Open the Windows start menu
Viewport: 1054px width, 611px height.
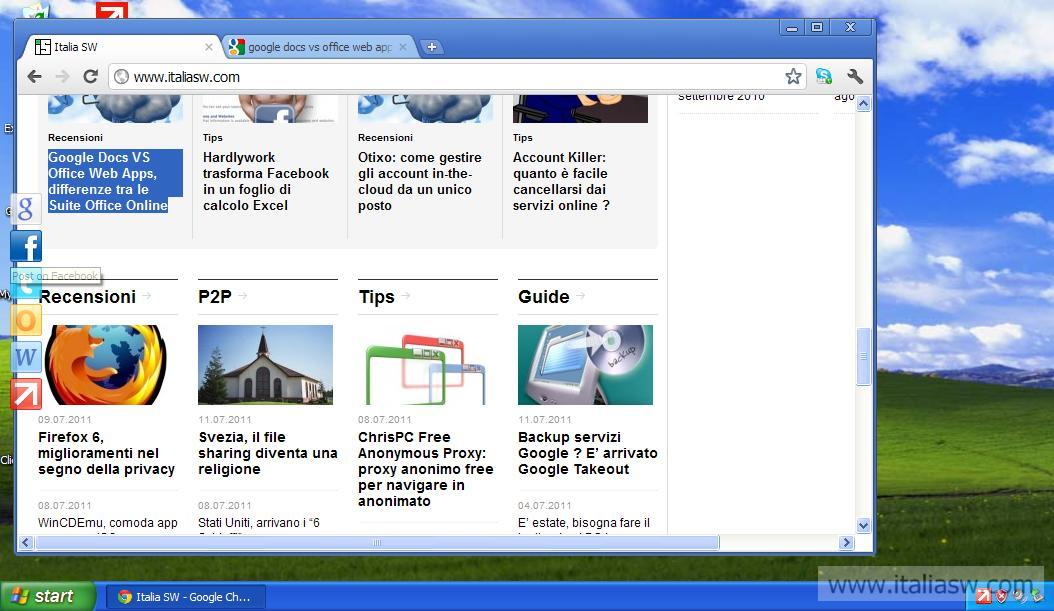[x=47, y=596]
